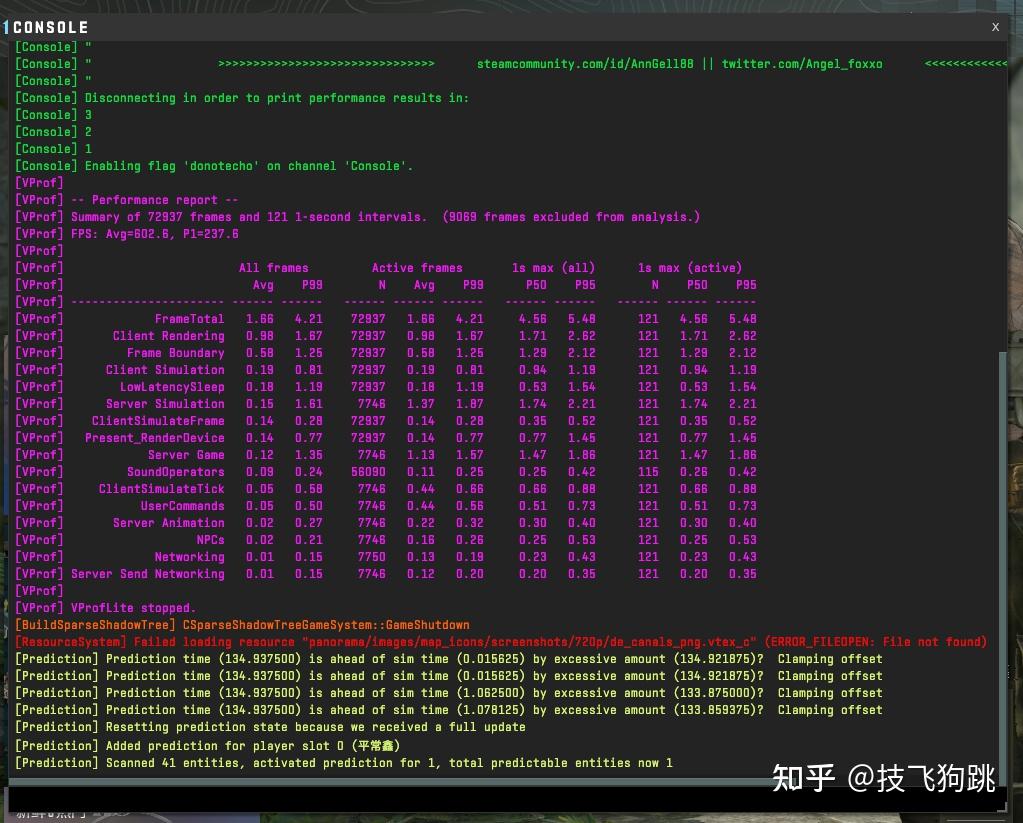Click the FrameTotal row label

point(189,318)
